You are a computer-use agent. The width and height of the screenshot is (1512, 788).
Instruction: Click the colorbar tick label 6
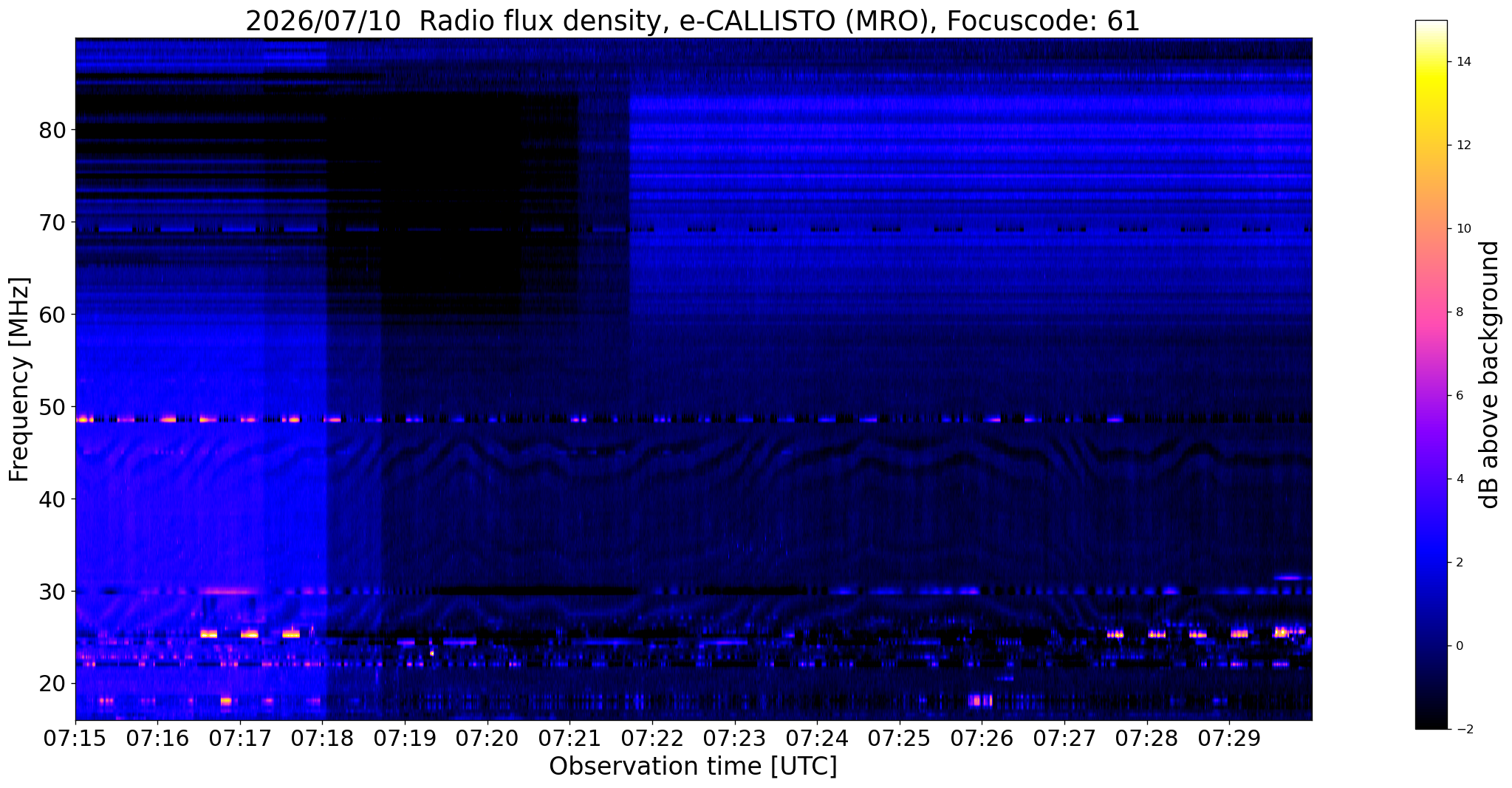[1458, 396]
